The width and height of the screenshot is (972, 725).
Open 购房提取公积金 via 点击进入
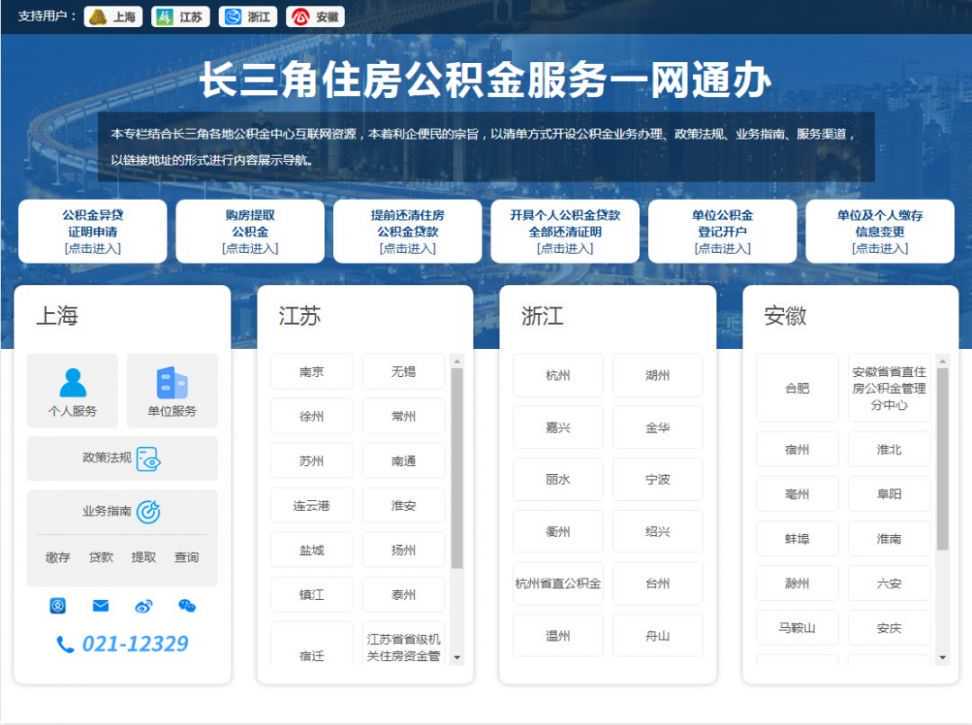tap(249, 248)
